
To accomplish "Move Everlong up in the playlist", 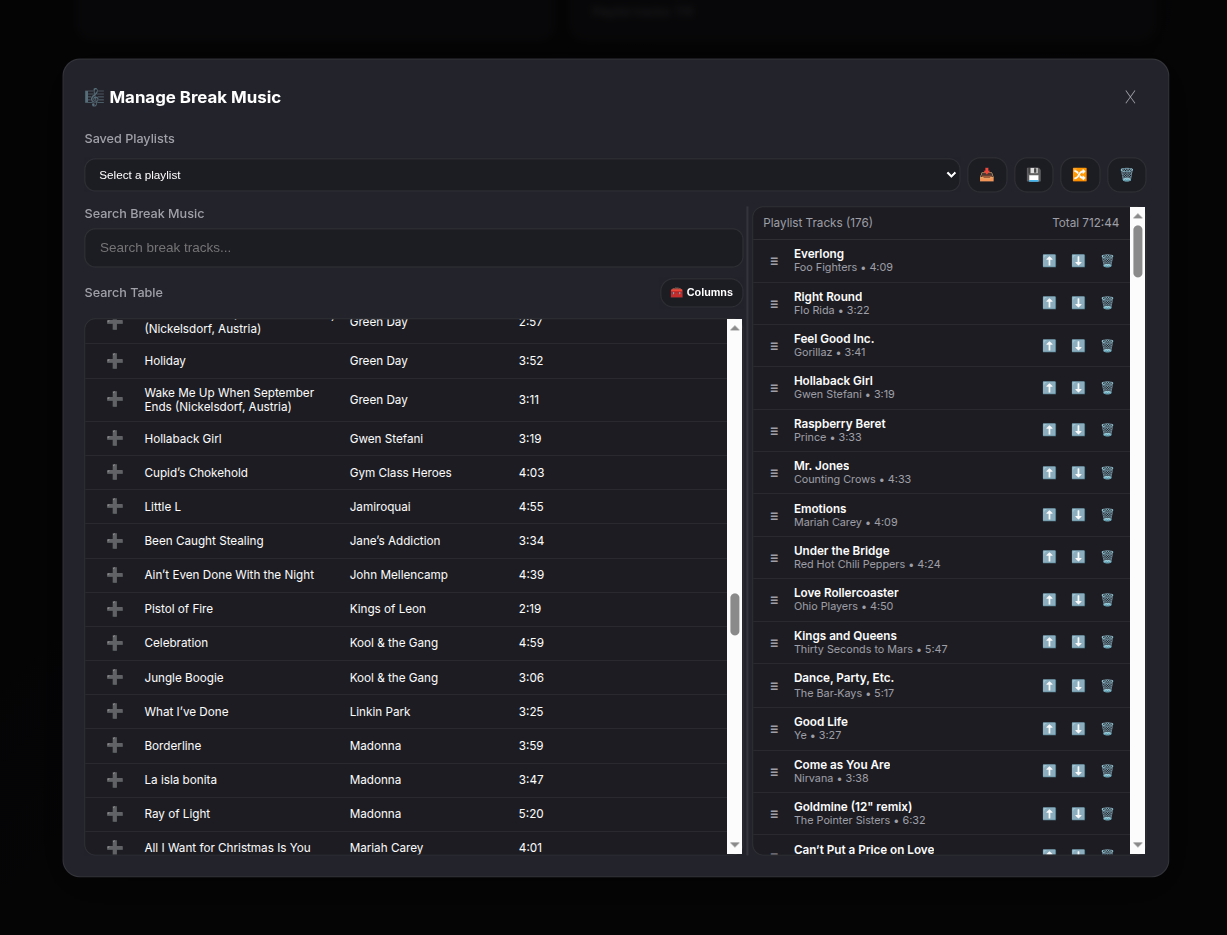I will [1049, 260].
